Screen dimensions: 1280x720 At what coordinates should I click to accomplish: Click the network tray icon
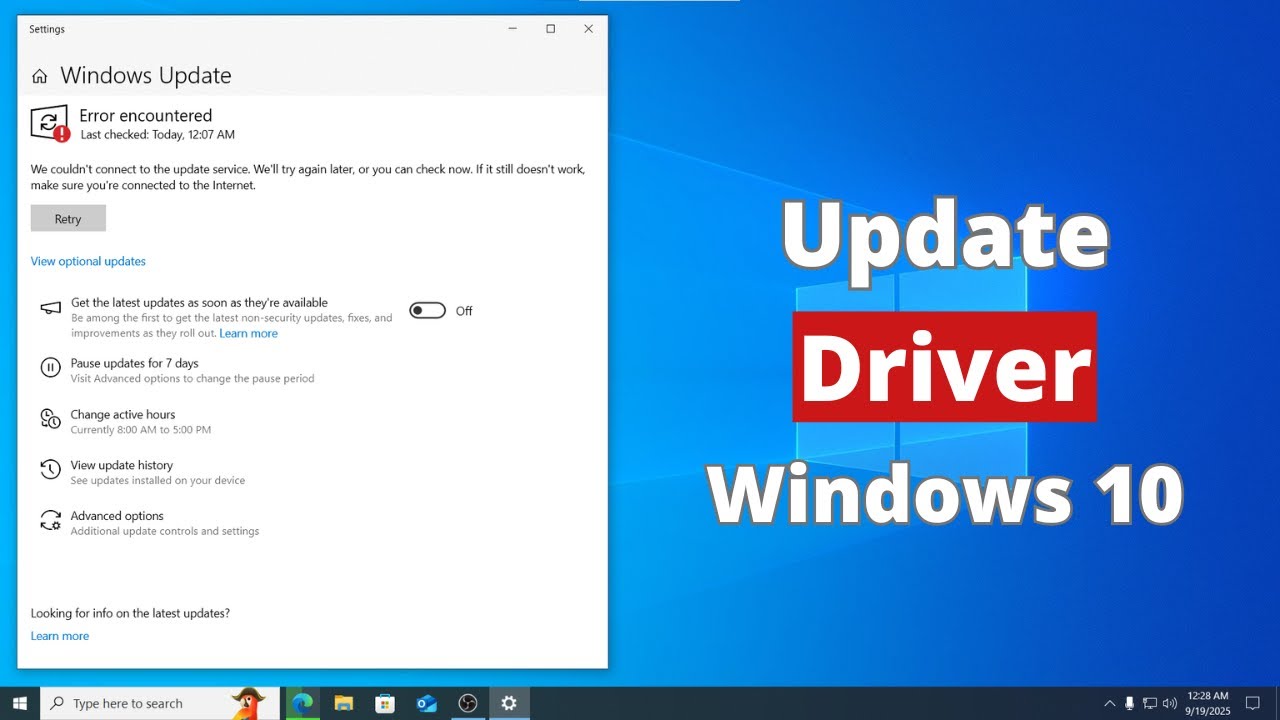point(1150,703)
